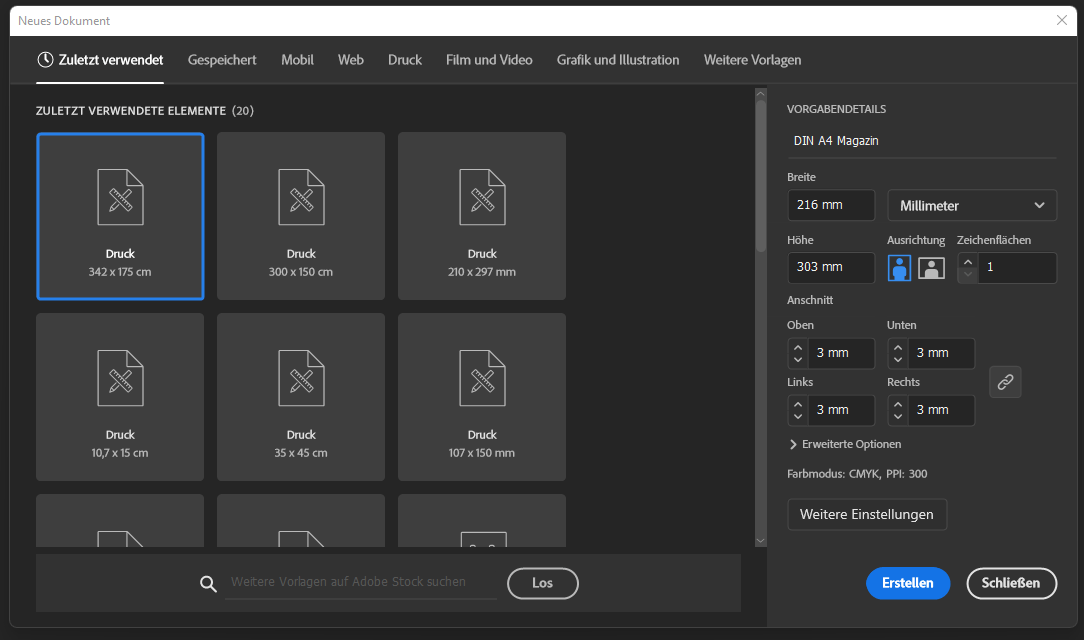
Task: Pick the Druck 210 x 297 mm preset icon
Action: [x=482, y=197]
